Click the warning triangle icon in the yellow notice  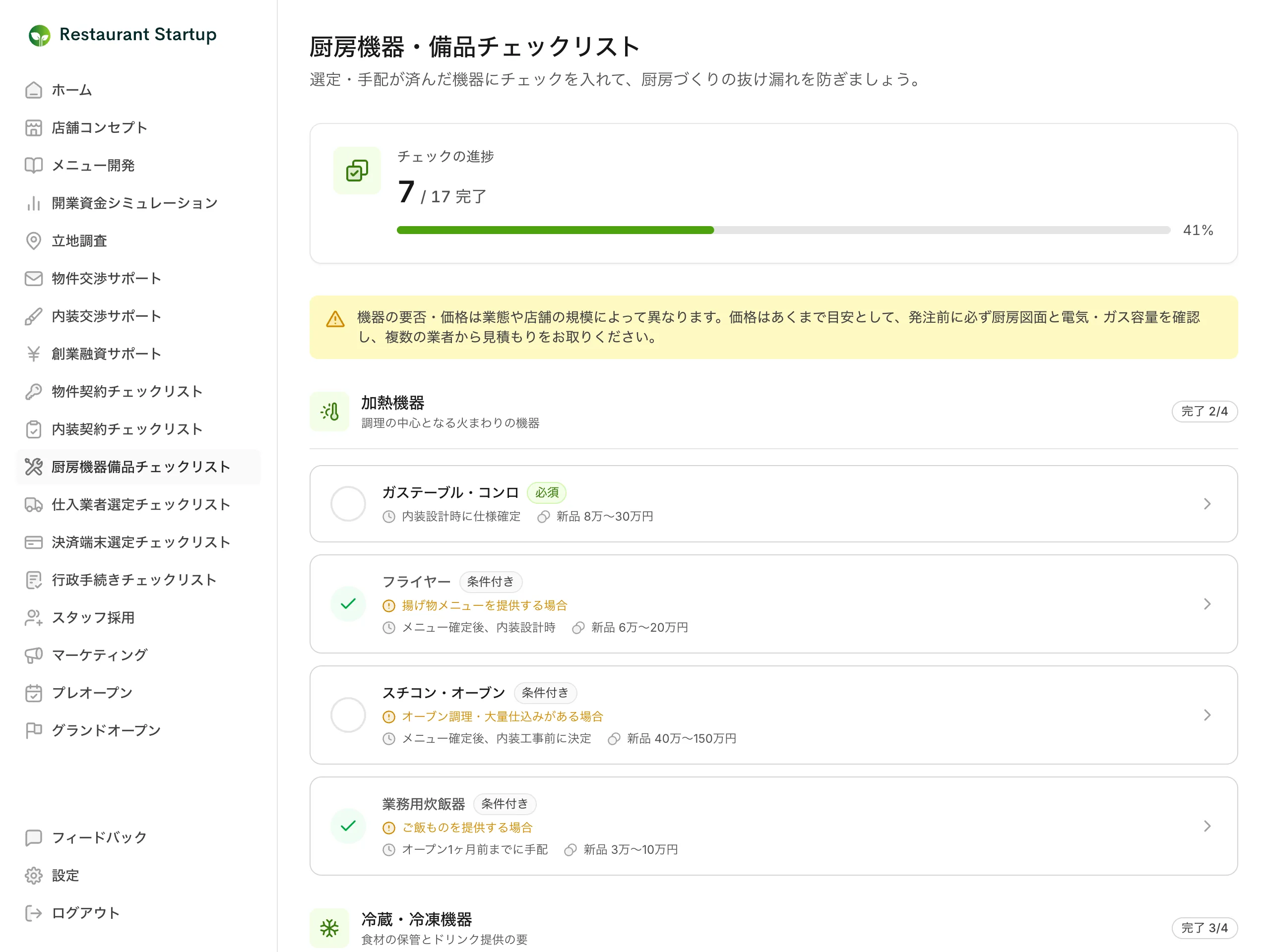[335, 319]
